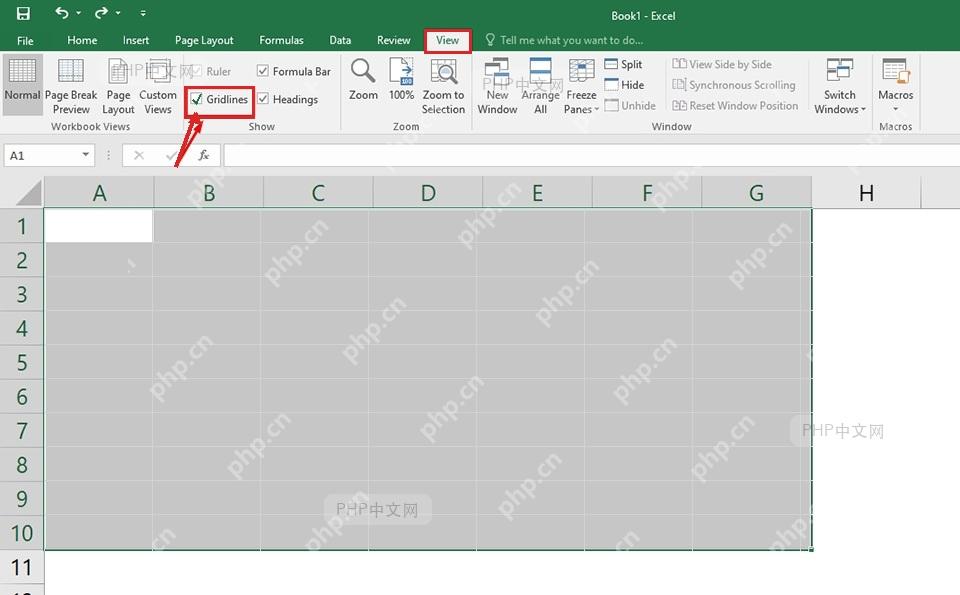Select column D header

click(428, 193)
